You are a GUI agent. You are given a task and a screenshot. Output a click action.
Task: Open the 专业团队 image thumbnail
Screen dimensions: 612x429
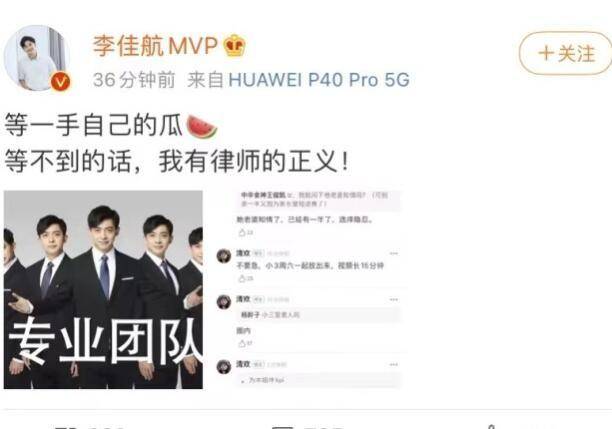(x=103, y=290)
